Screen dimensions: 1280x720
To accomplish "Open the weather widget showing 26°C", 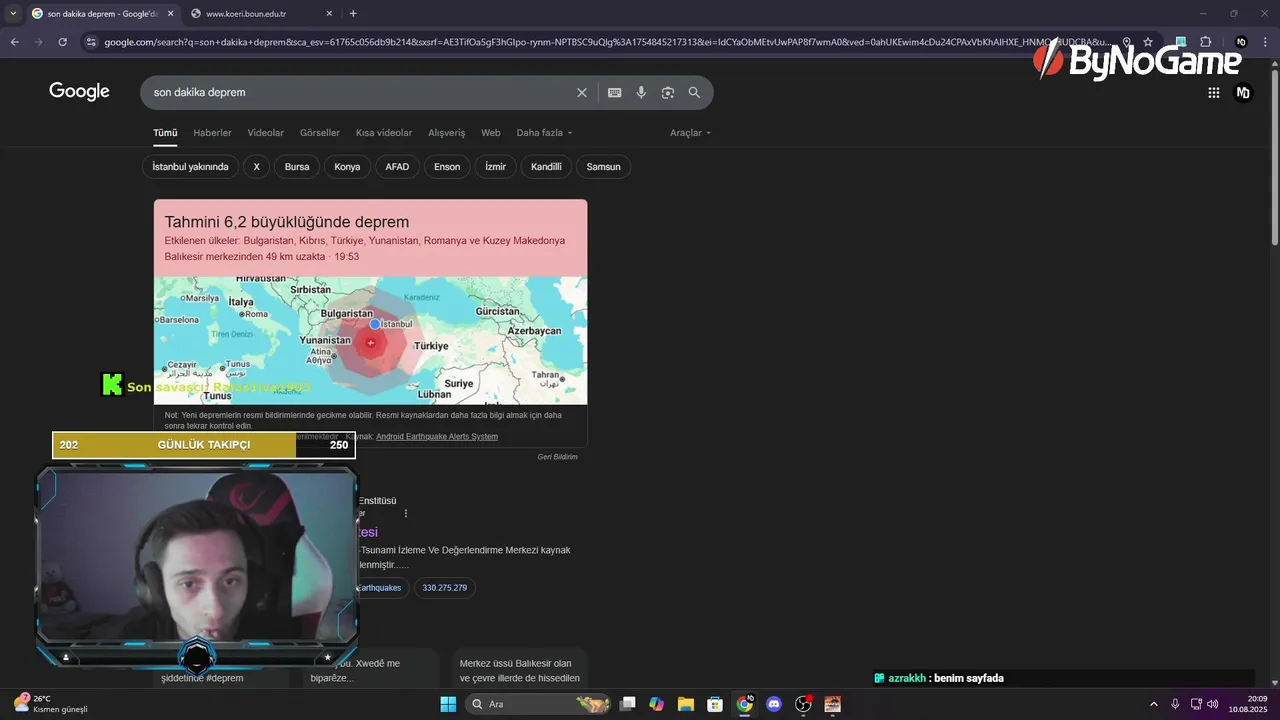I will (50, 703).
